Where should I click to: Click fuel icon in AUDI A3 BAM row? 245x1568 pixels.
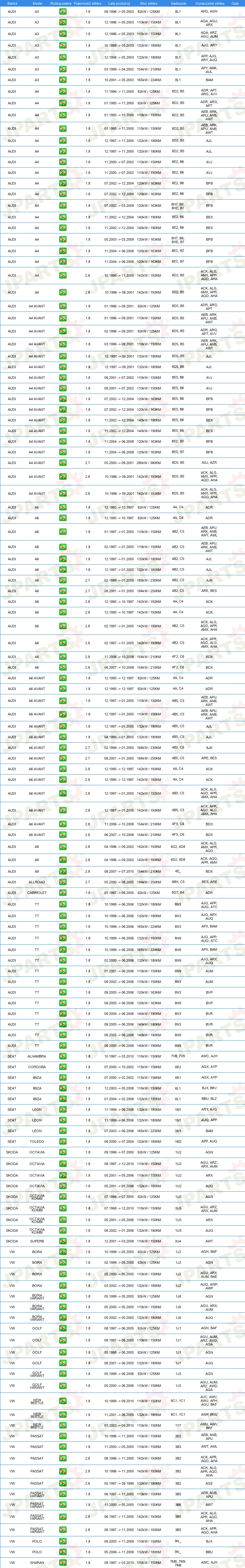tap(63, 80)
